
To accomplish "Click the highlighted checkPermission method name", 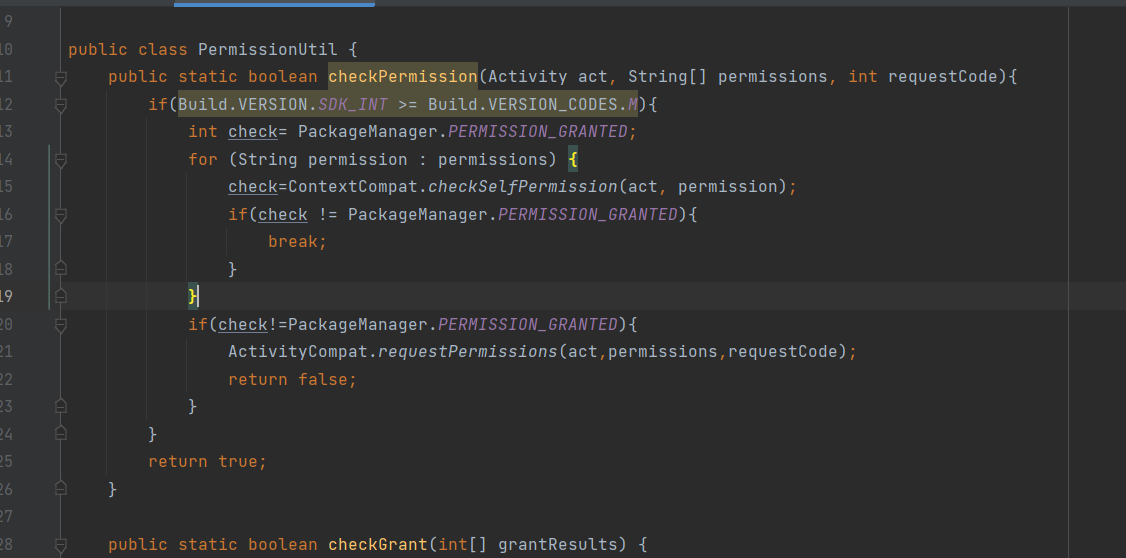I will [402, 77].
